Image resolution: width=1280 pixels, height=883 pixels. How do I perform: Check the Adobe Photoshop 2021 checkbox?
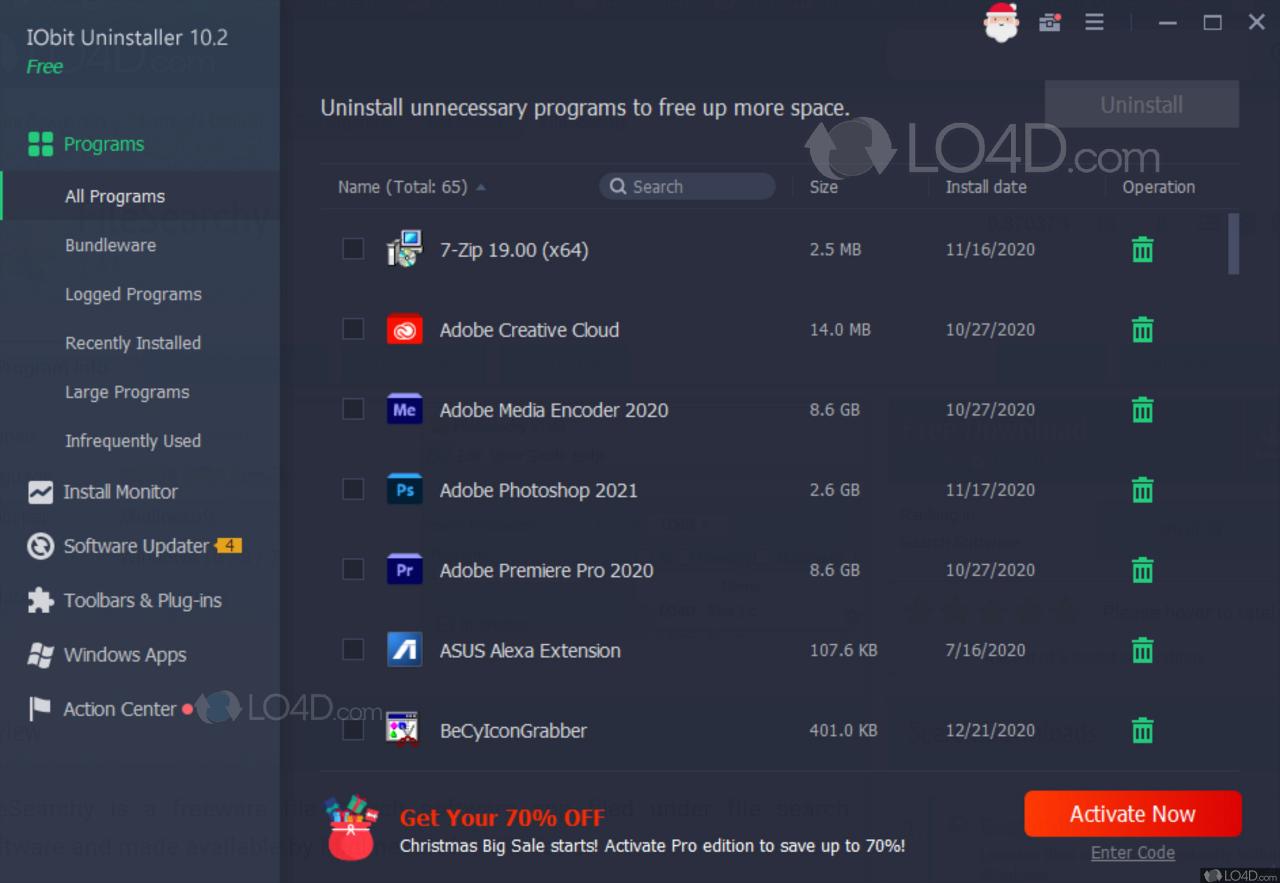tap(353, 489)
